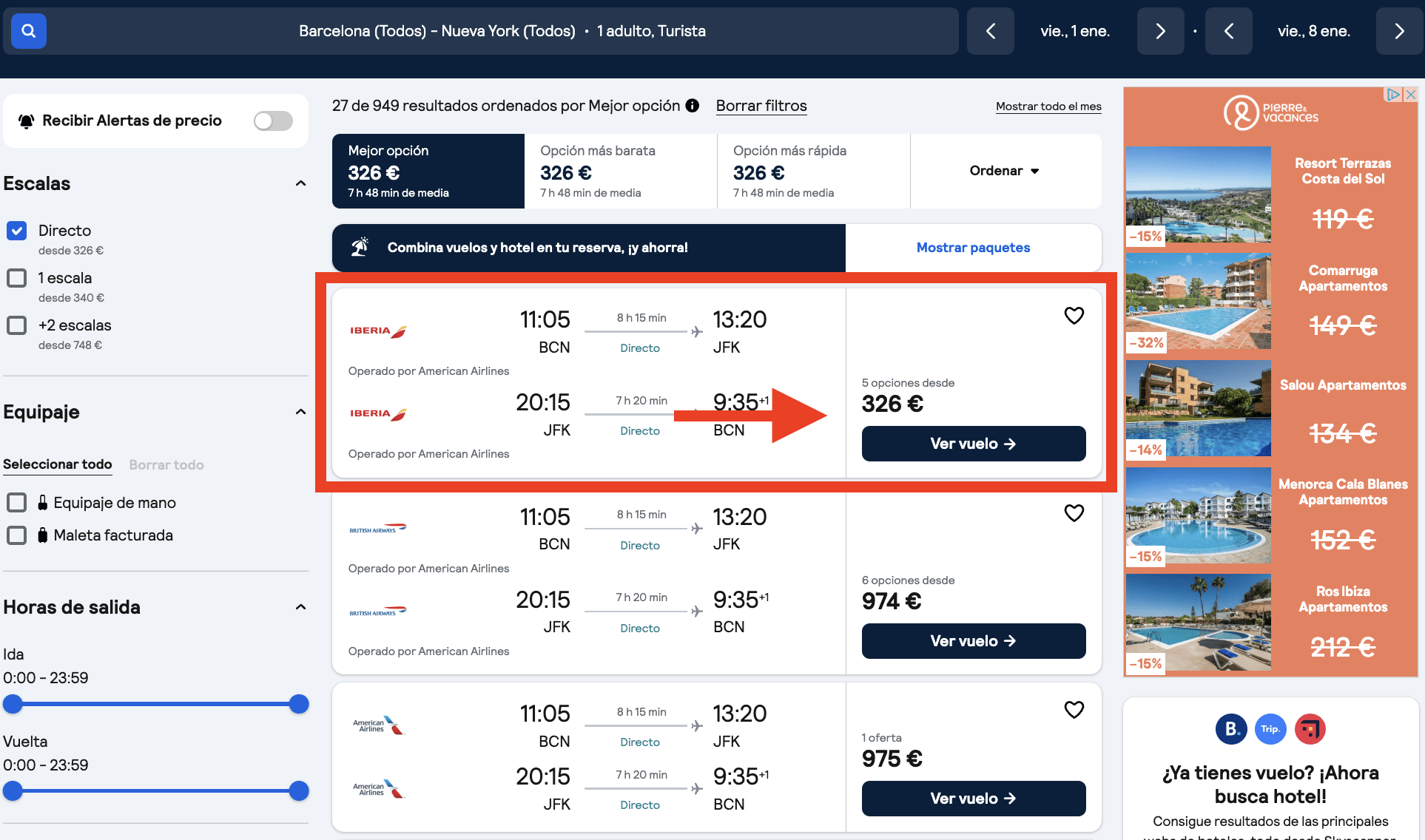Go to next return date arrow
The image size is (1425, 840).
[x=1398, y=31]
